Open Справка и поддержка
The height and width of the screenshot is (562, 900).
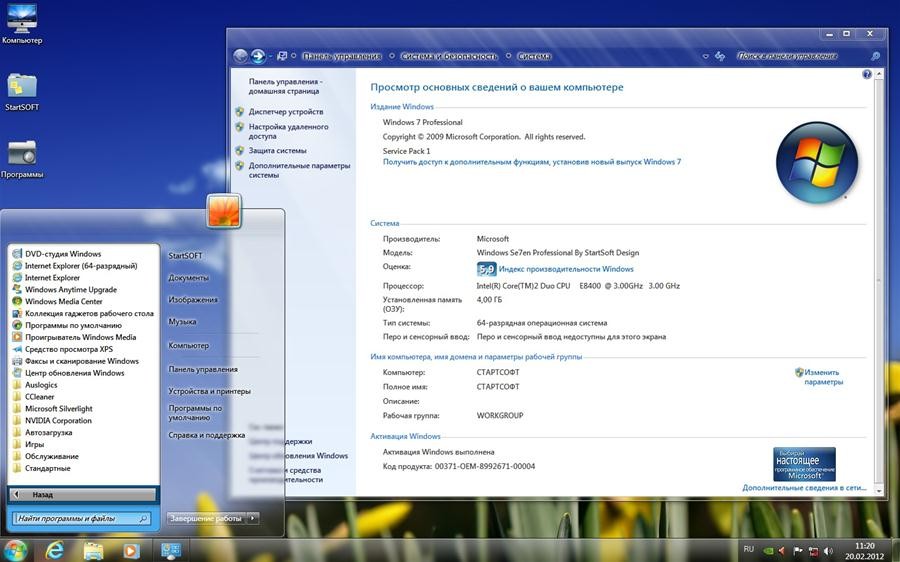[x=206, y=435]
